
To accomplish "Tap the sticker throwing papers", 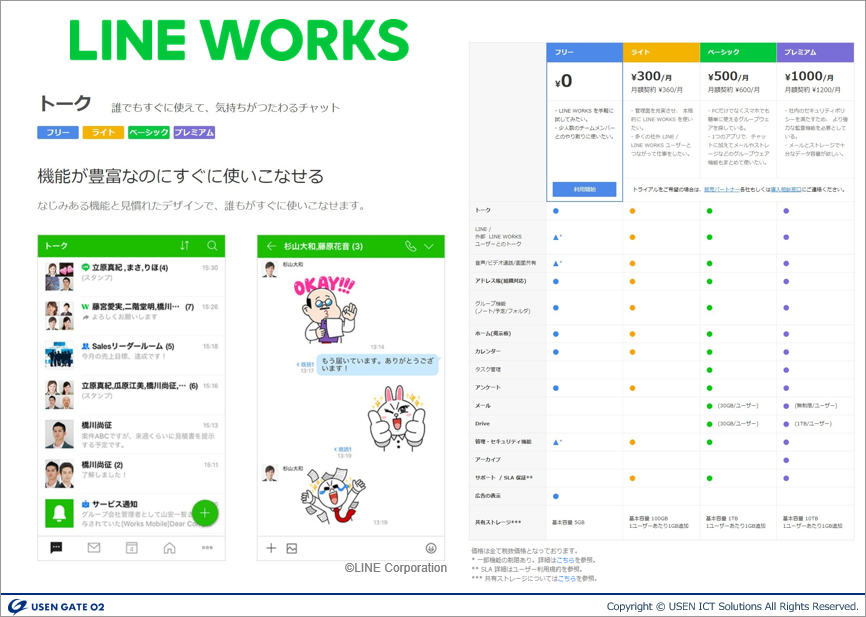I will pos(333,495).
